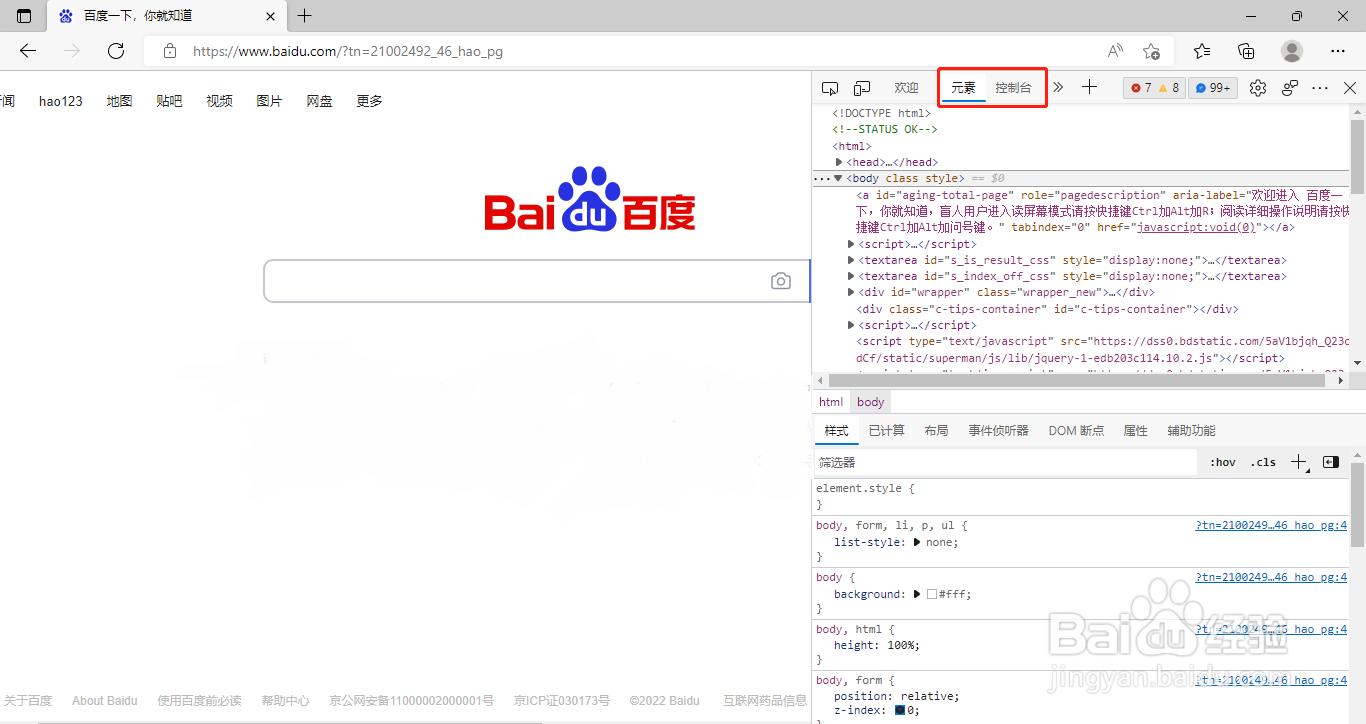1366x724 pixels.
Task: Open the 更多 menu link
Action: pos(369,101)
